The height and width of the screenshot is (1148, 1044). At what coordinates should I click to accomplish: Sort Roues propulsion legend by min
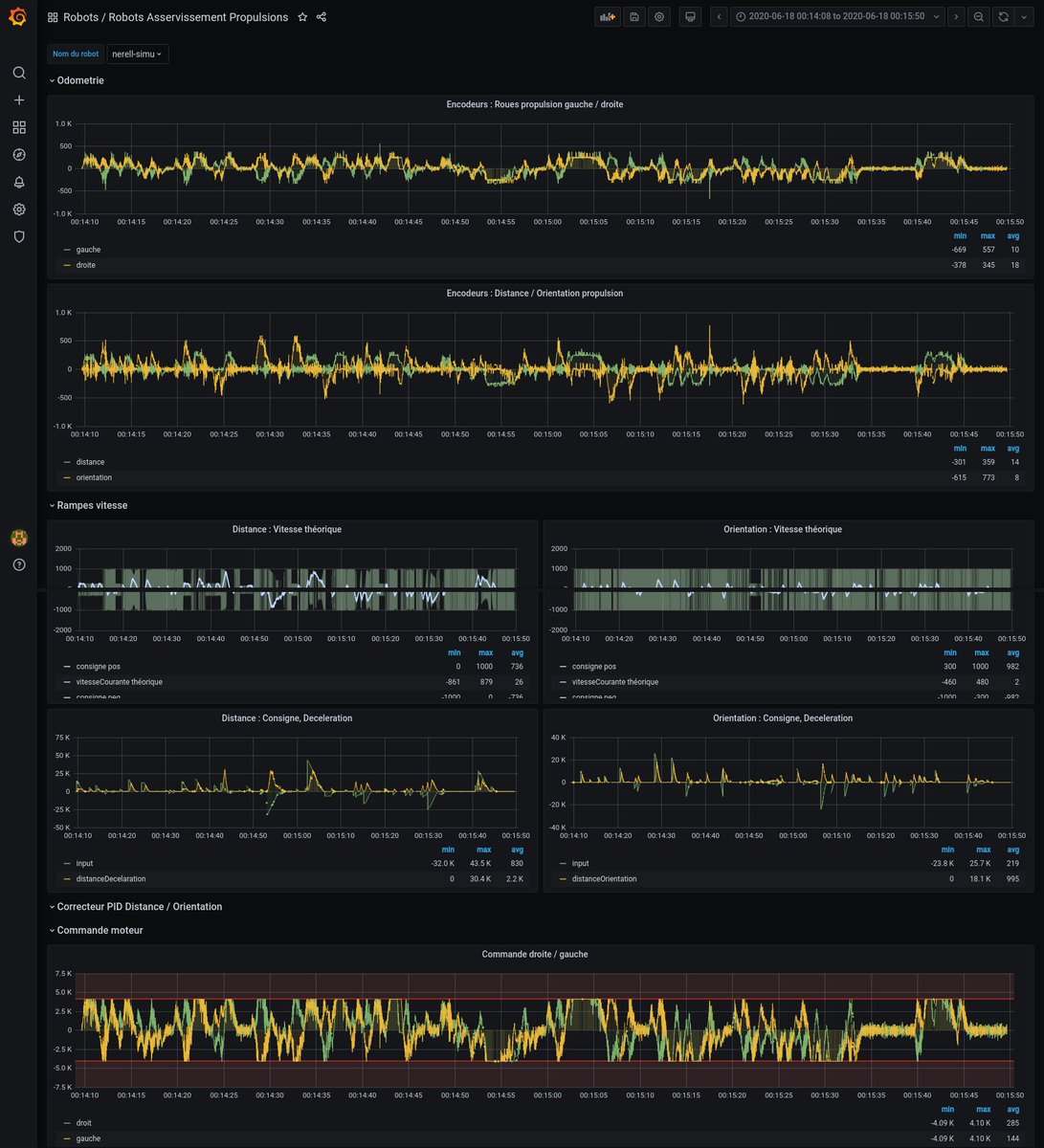(x=960, y=235)
